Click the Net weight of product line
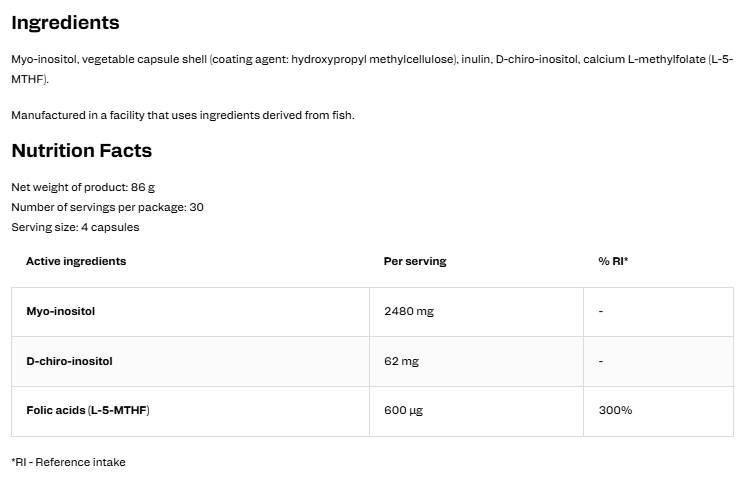 click(x=83, y=187)
